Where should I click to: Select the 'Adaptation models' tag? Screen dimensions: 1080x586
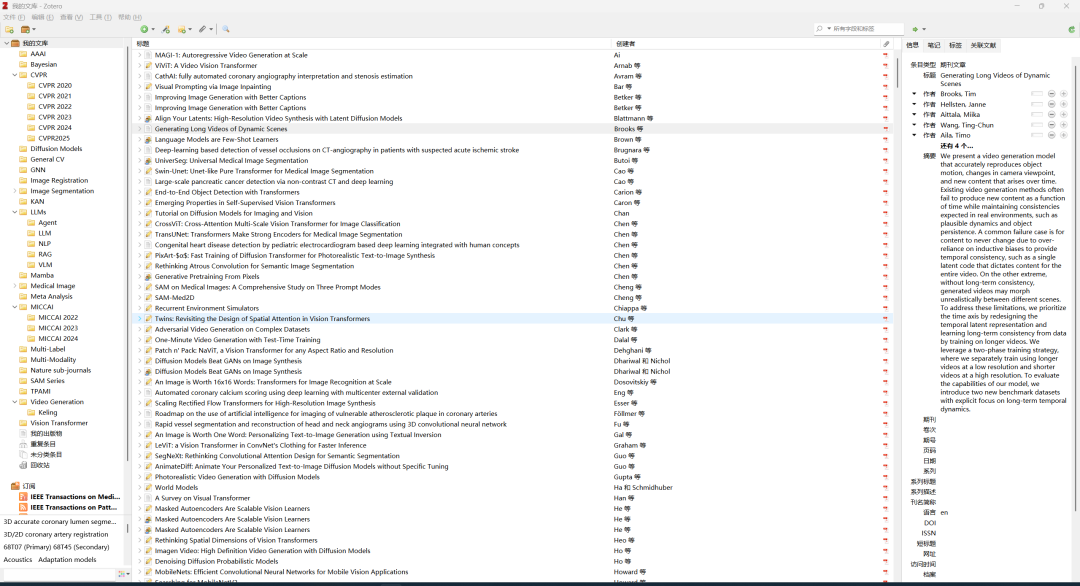point(68,560)
